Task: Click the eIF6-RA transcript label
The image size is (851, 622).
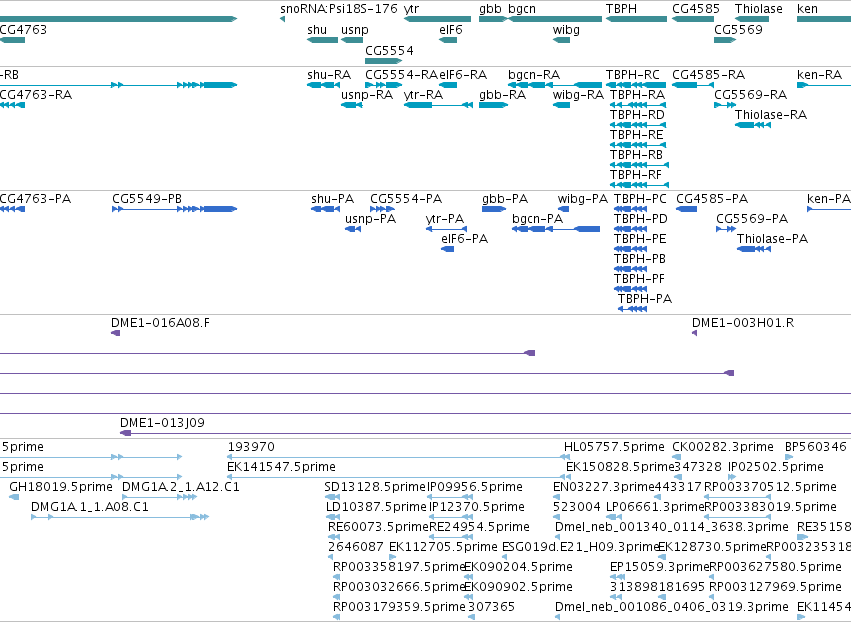Action: 463,74
